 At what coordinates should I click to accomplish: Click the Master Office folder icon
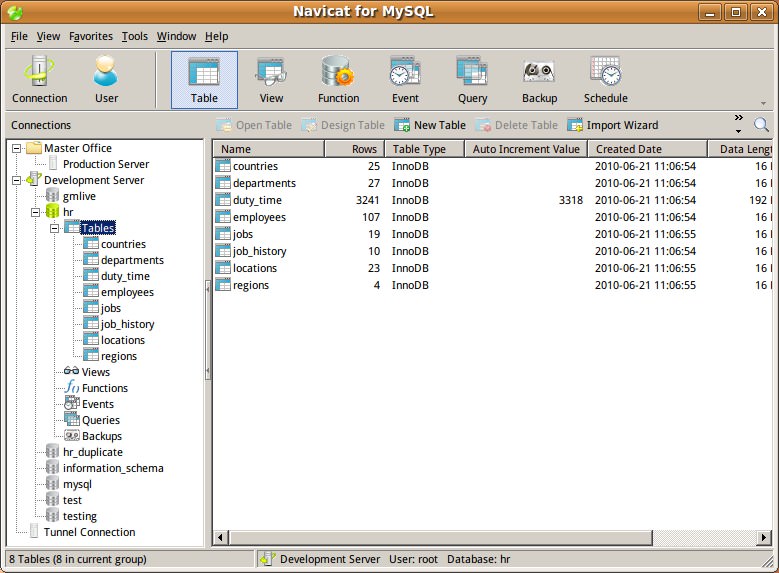pyautogui.click(x=34, y=148)
